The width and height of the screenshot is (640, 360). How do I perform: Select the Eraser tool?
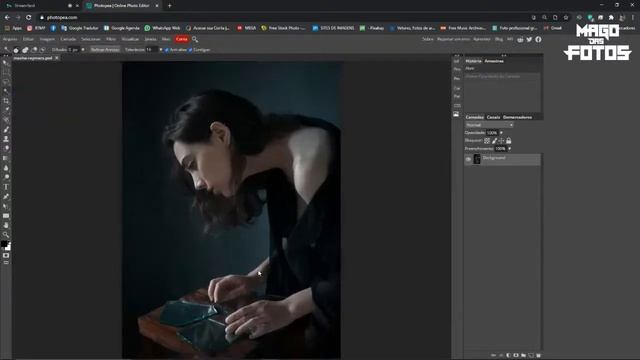pyautogui.click(x=6, y=148)
